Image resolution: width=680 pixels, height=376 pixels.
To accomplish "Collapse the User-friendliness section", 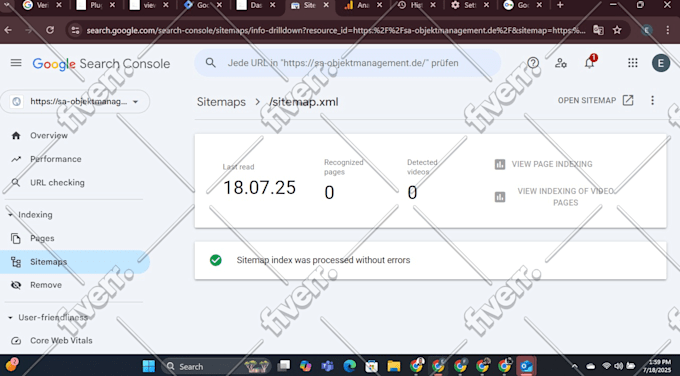I will coord(10,317).
